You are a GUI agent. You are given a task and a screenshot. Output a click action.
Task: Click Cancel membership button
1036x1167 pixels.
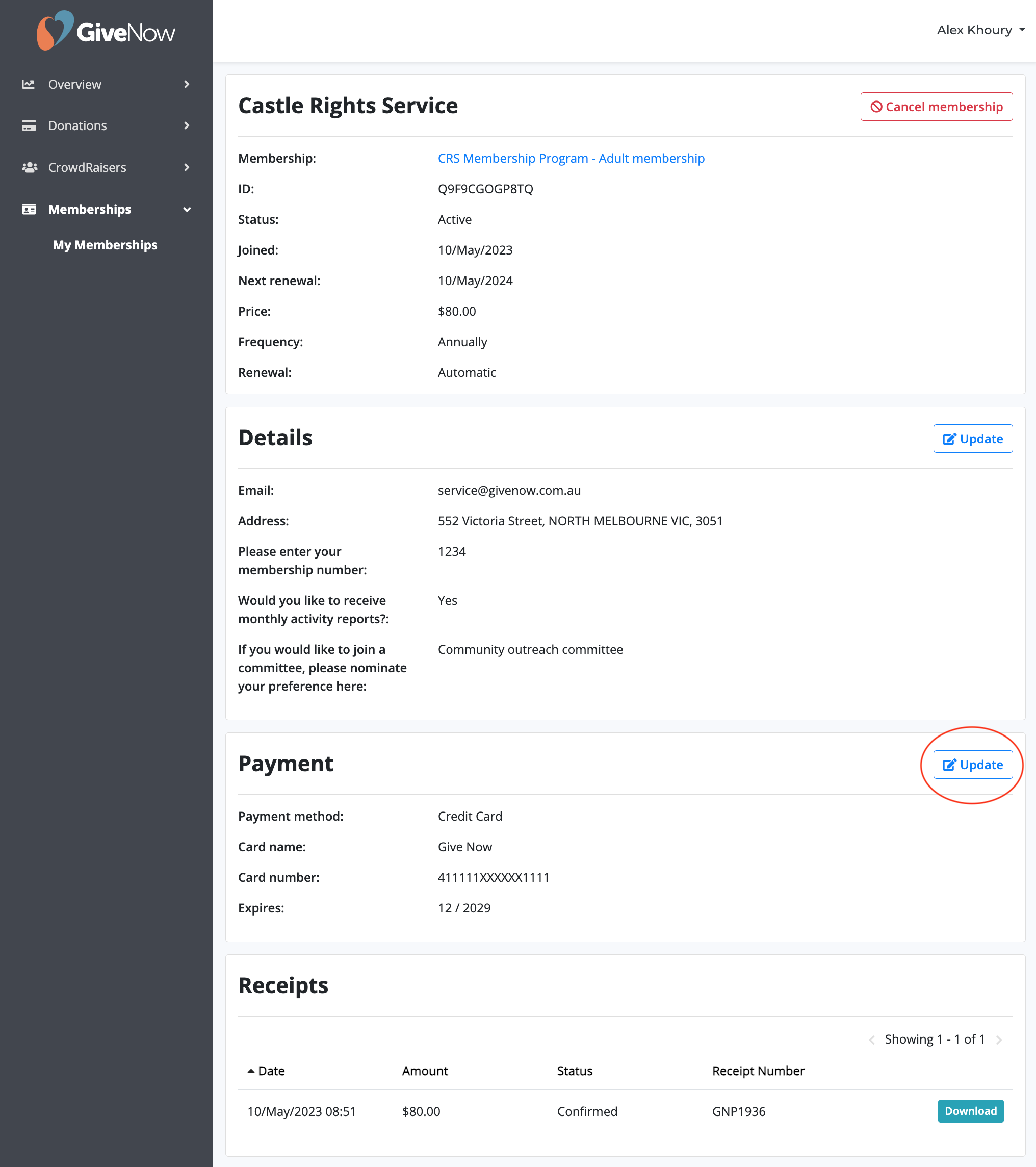coord(936,107)
